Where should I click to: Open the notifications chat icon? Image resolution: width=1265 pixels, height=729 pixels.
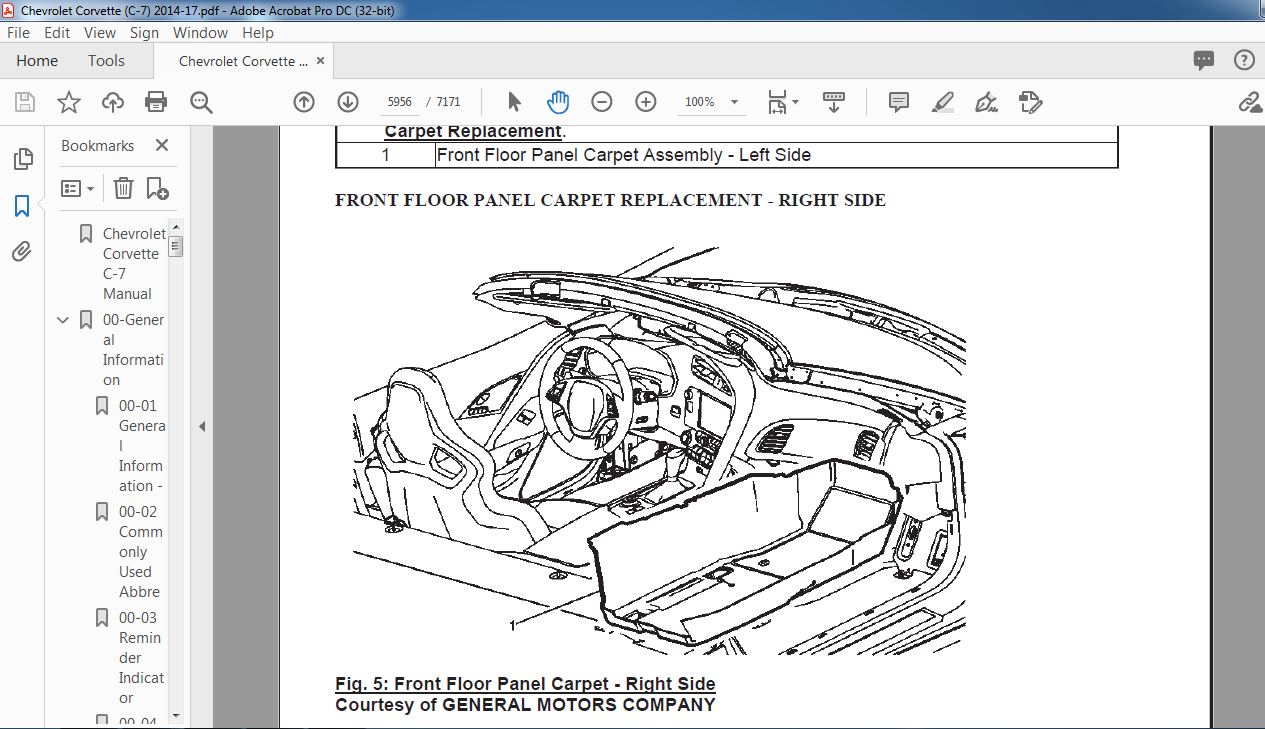point(1204,61)
